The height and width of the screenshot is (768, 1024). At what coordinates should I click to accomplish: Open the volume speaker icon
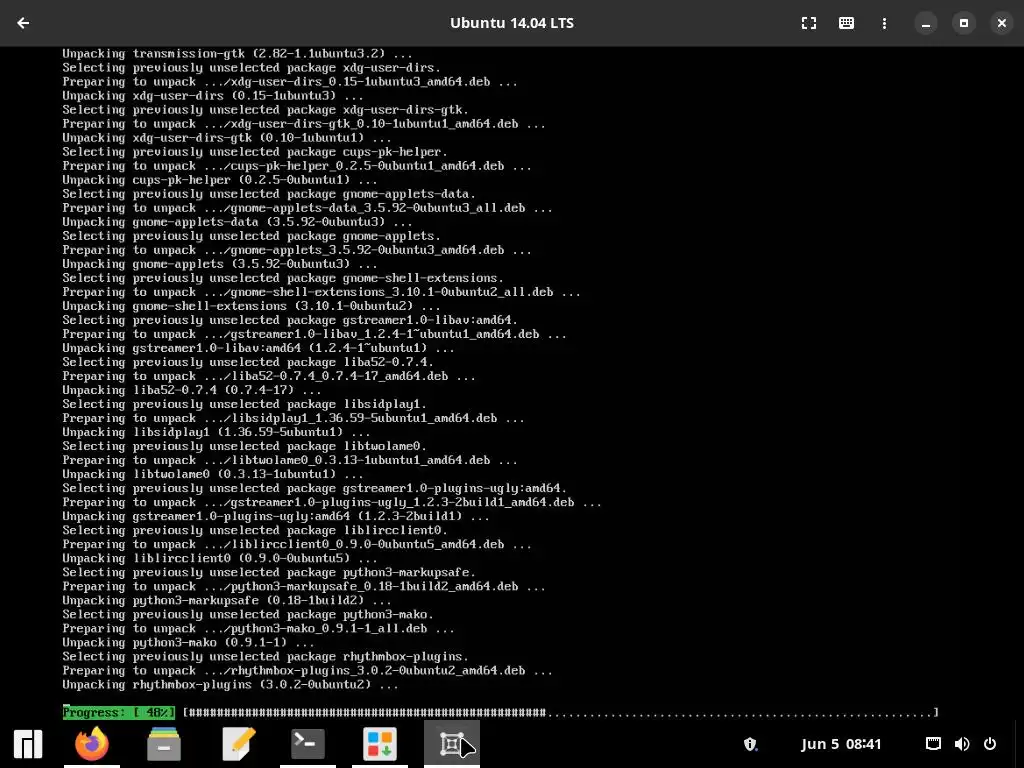pos(962,744)
